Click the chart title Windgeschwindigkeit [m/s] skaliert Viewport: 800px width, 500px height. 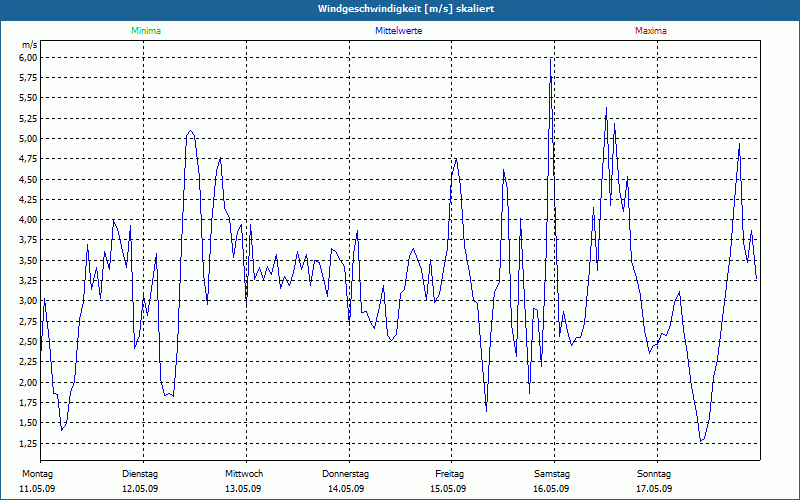[406, 9]
